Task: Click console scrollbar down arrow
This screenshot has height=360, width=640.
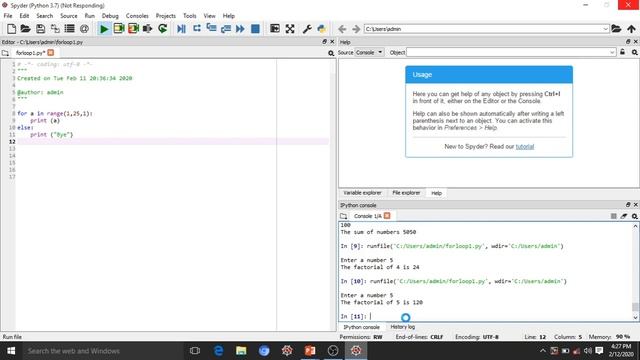Action: (x=635, y=318)
